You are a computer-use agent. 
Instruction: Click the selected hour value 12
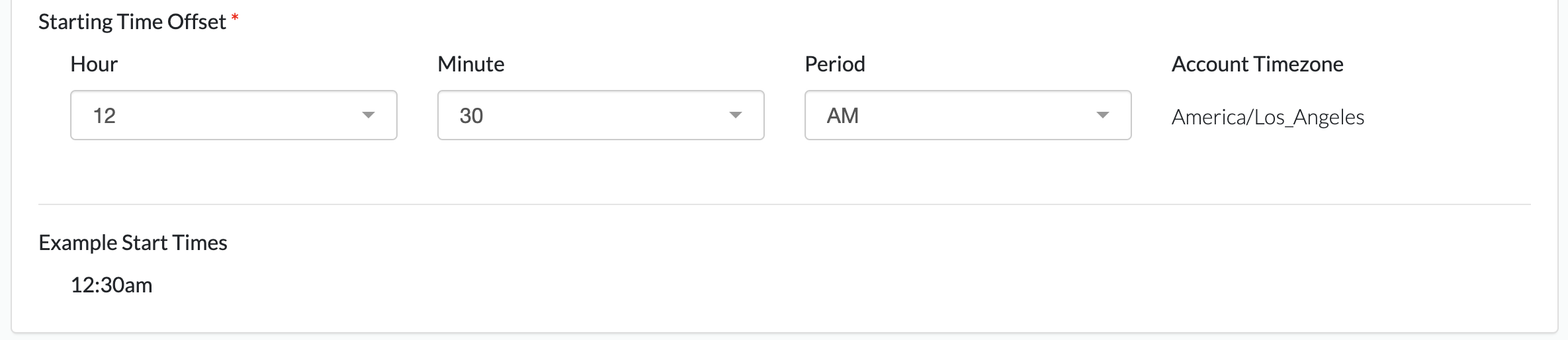[105, 116]
